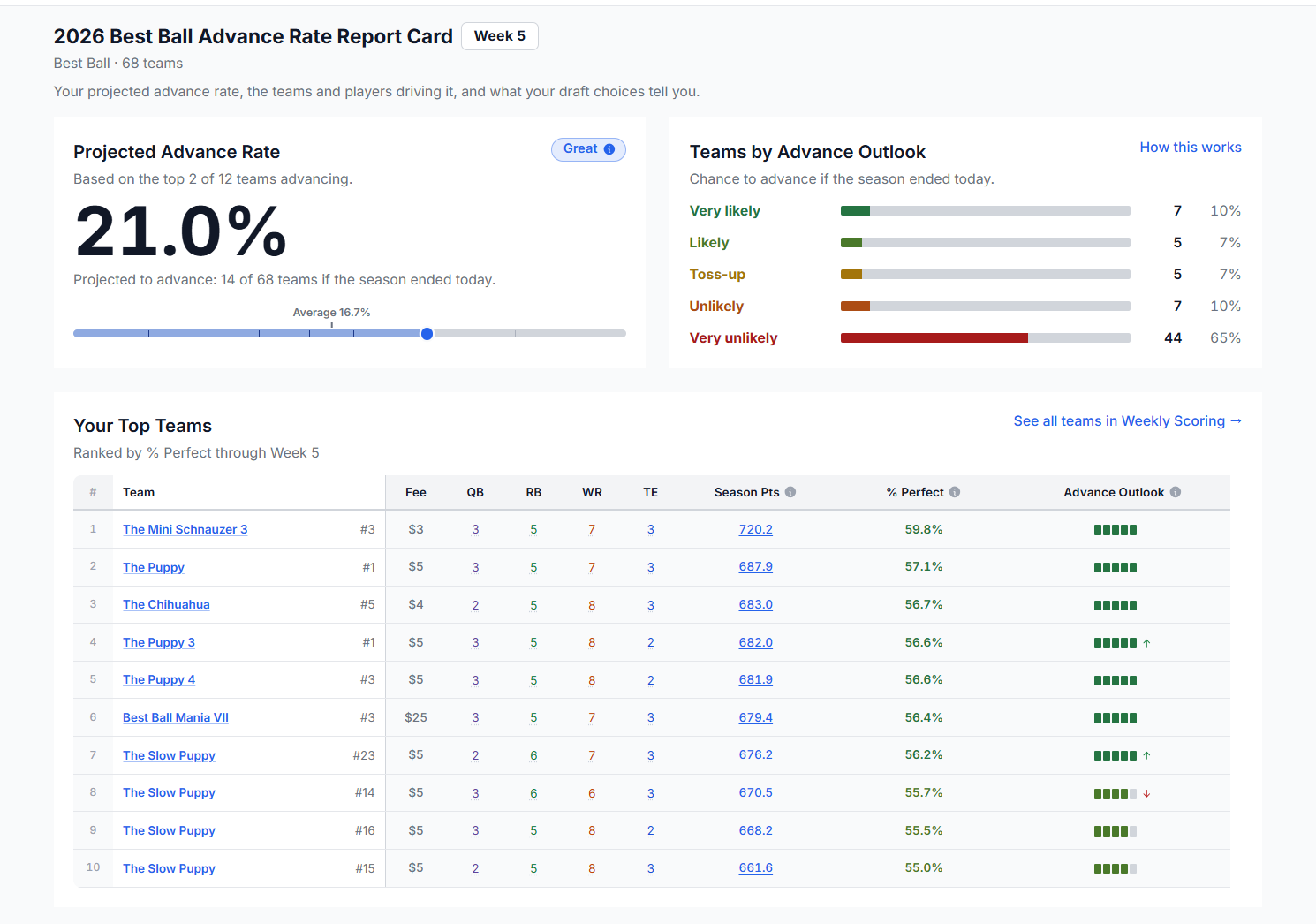This screenshot has height=924, width=1316.
Task: Click the Great rating badge
Action: pyautogui.click(x=588, y=149)
